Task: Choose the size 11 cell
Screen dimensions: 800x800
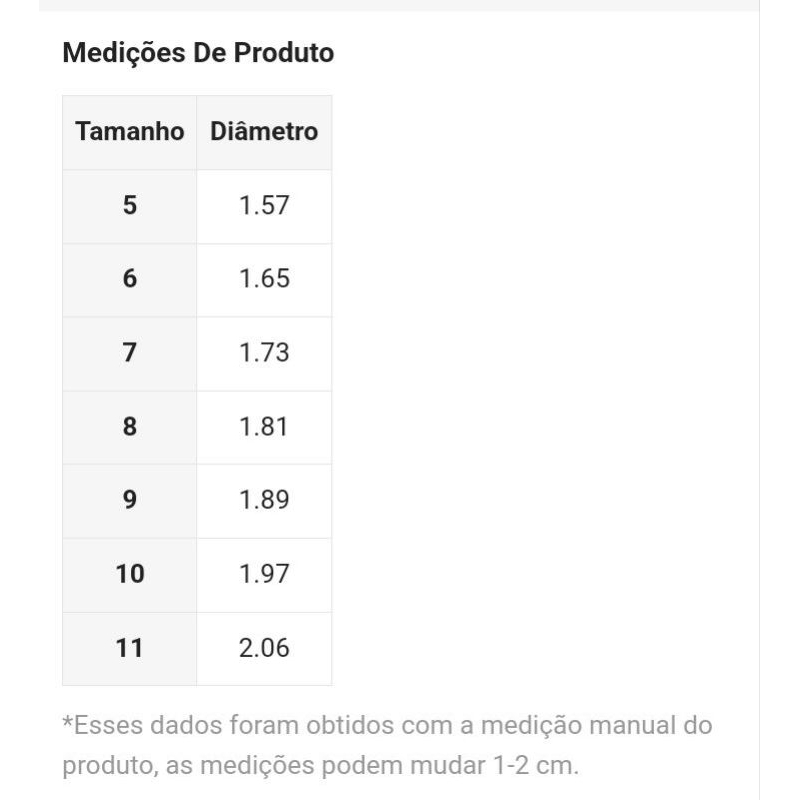Action: pyautogui.click(x=130, y=648)
